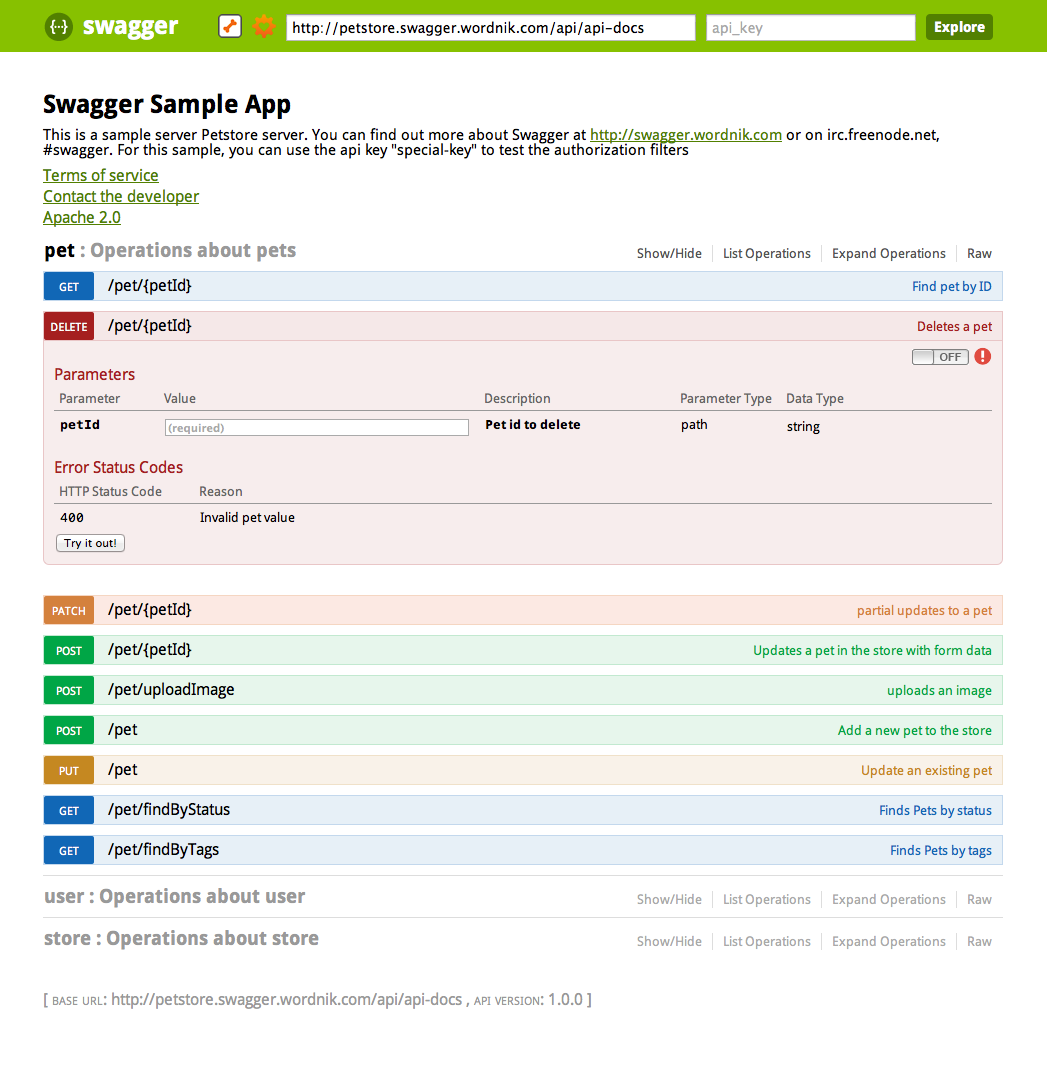Expand the POST /pet/{petId} operation badge
Screen dimensions: 1047x1087
69,651
